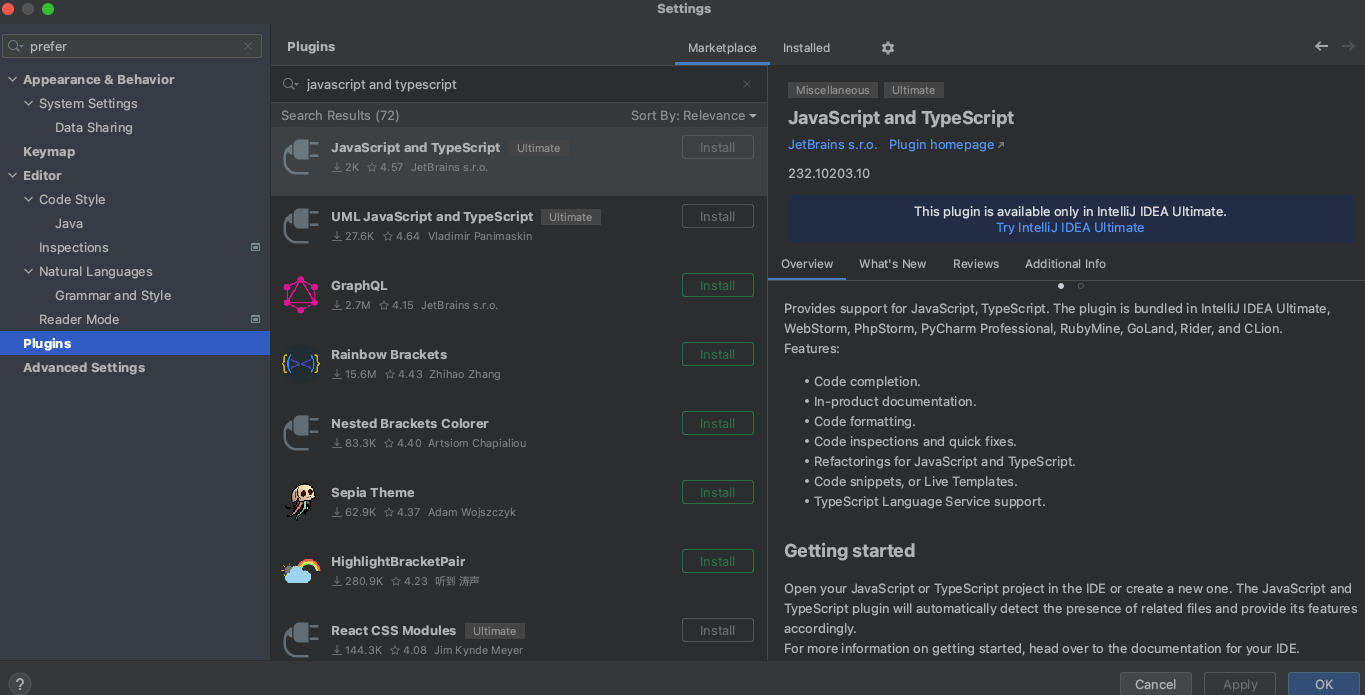Click the Sepia Theme skull logo
The width and height of the screenshot is (1365, 695).
301,502
